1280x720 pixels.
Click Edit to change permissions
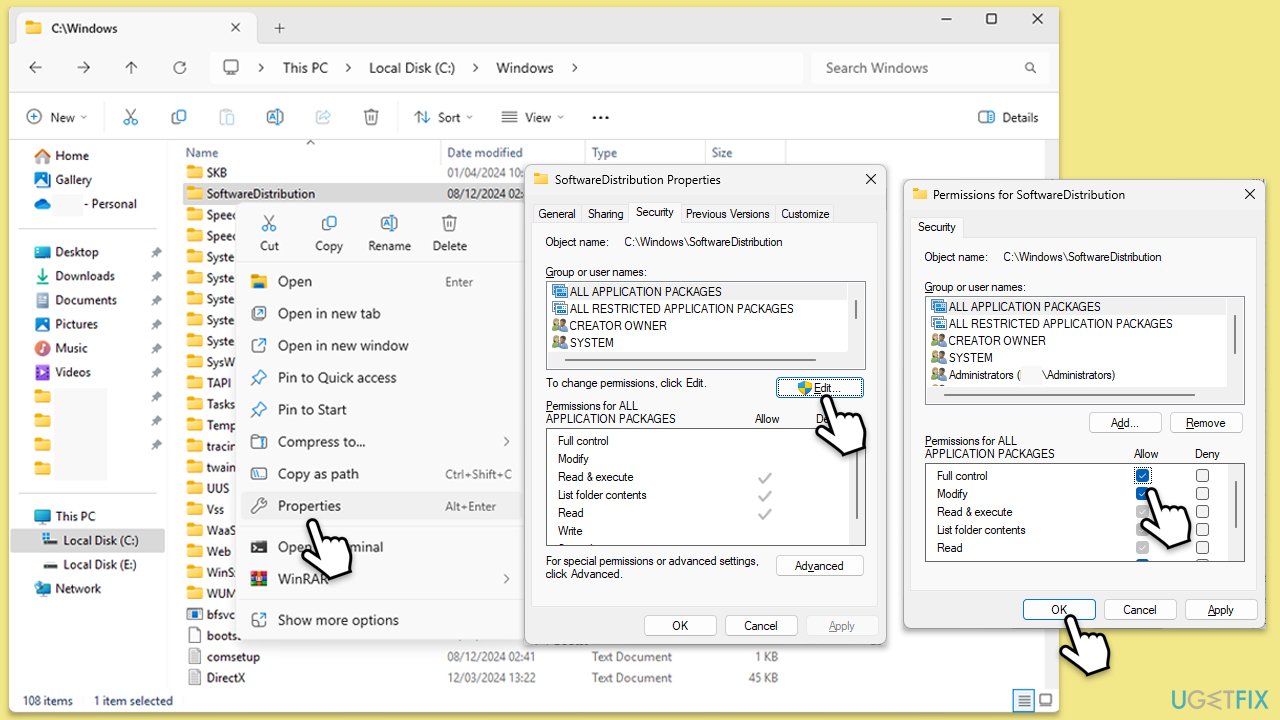pyautogui.click(x=819, y=388)
